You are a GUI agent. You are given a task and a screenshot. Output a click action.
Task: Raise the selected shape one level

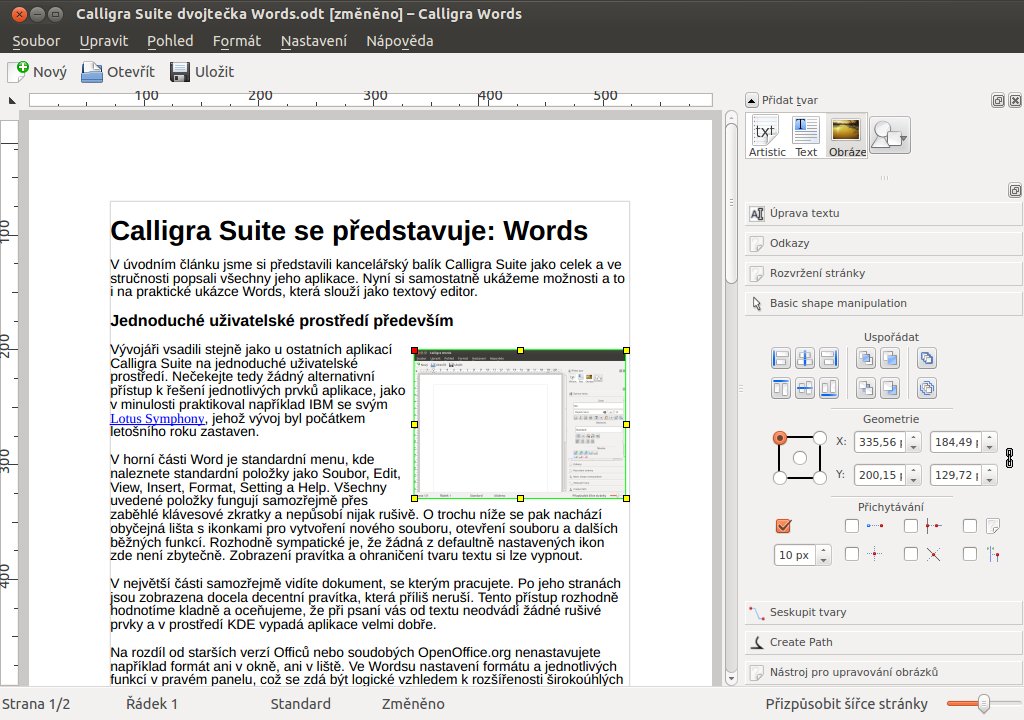pos(889,358)
